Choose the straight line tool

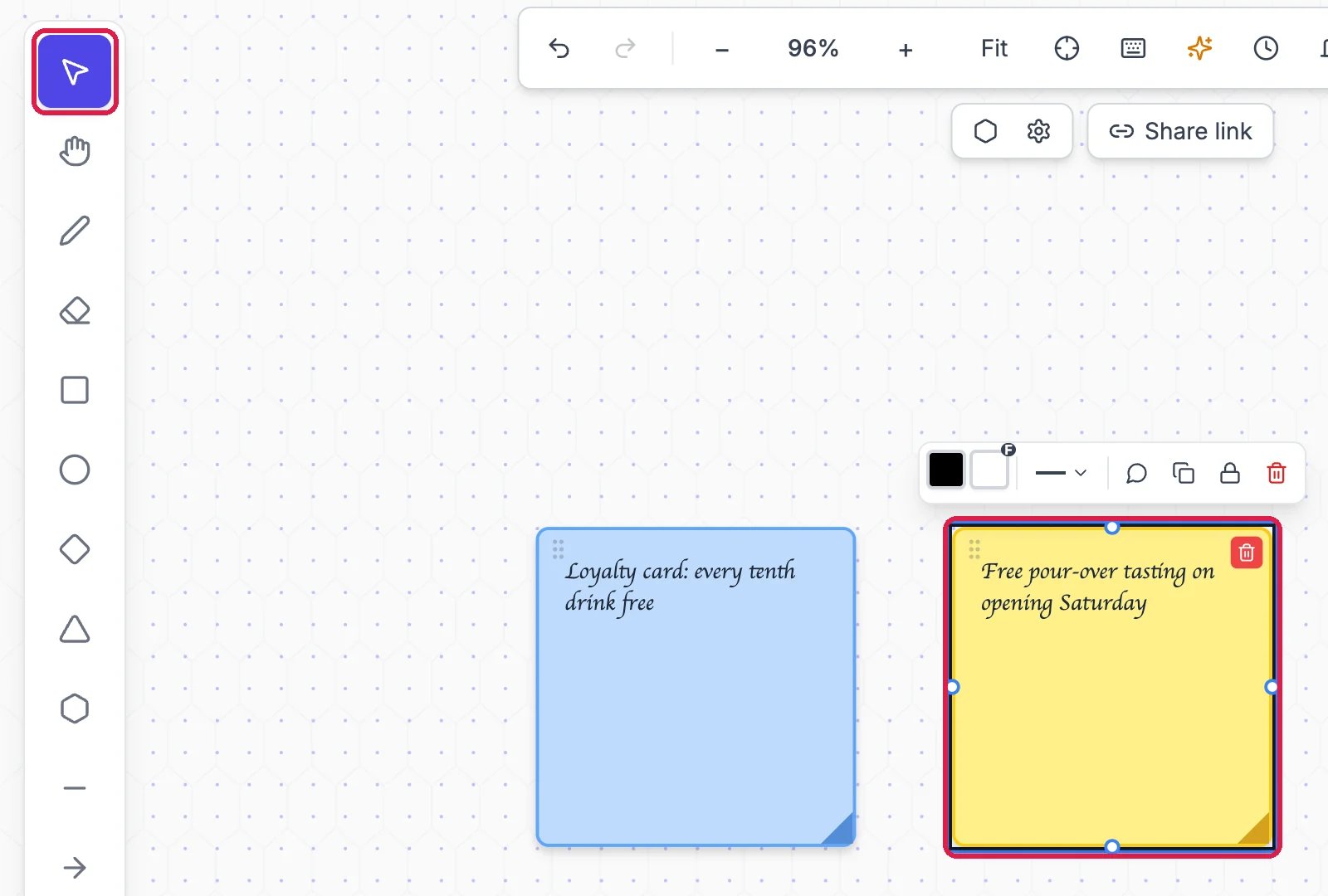pyautogui.click(x=75, y=788)
